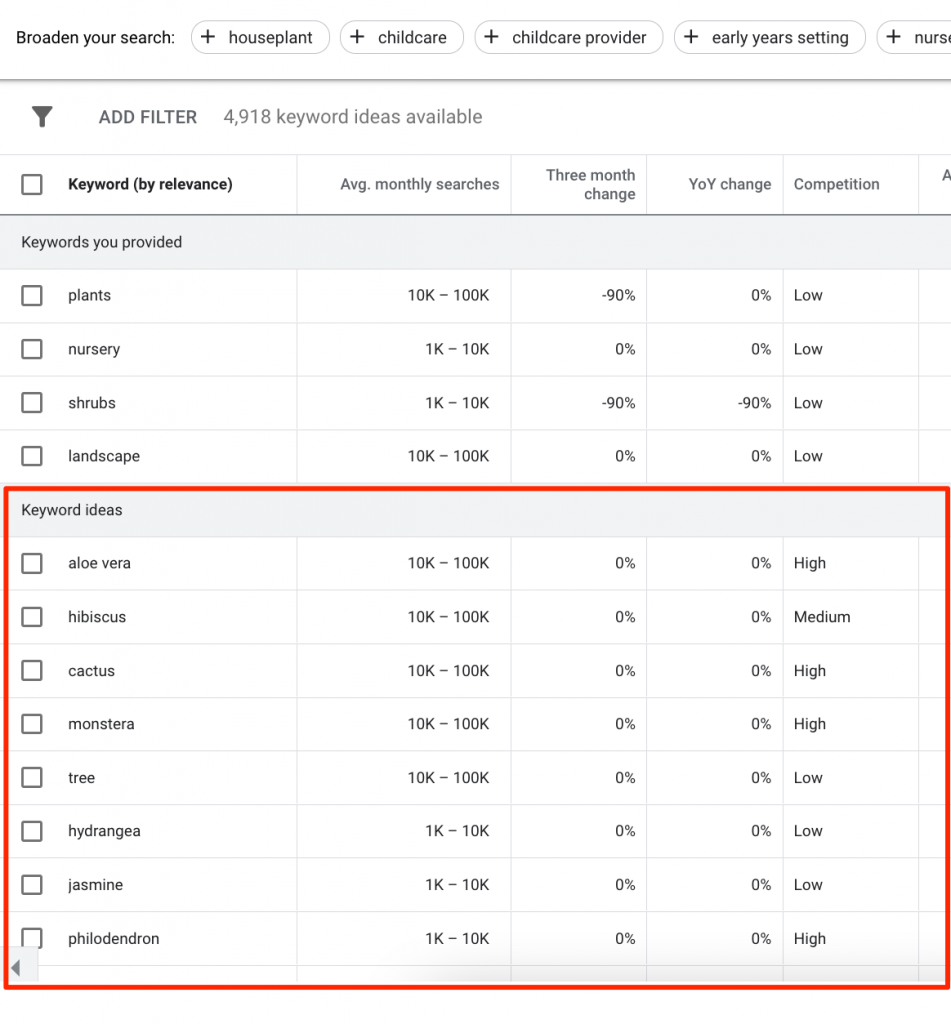Click the philodendron keyword text
Image resolution: width=951 pixels, height=1024 pixels.
pyautogui.click(x=113, y=939)
